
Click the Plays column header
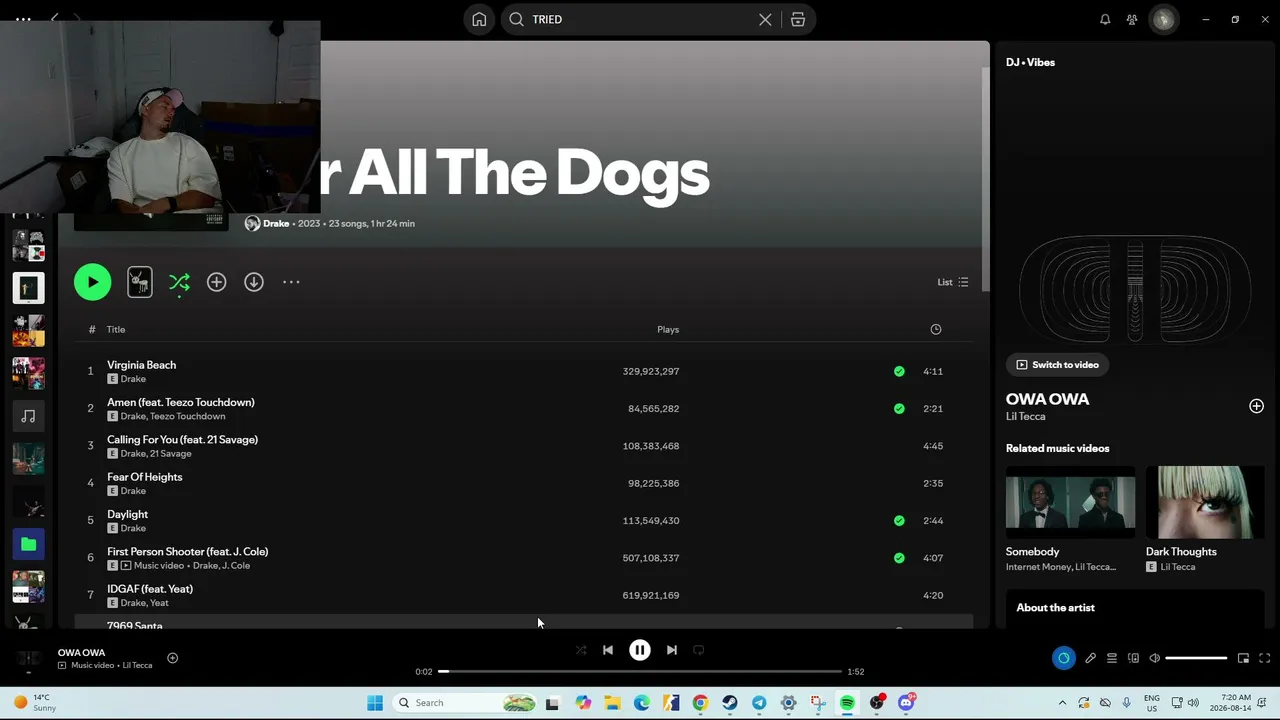point(668,329)
